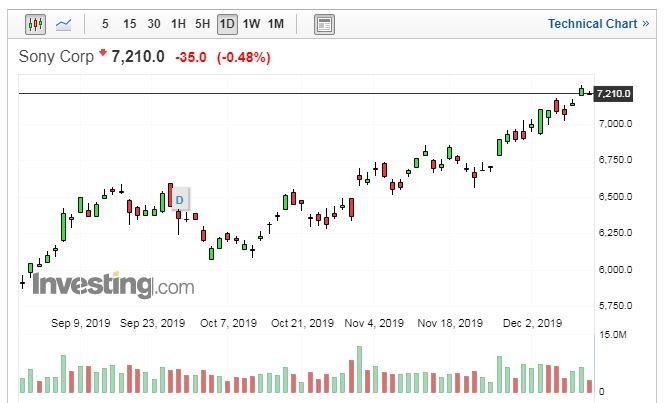664x403 pixels.
Task: Click the Sep 9, 2019 date label
Action: [80, 323]
